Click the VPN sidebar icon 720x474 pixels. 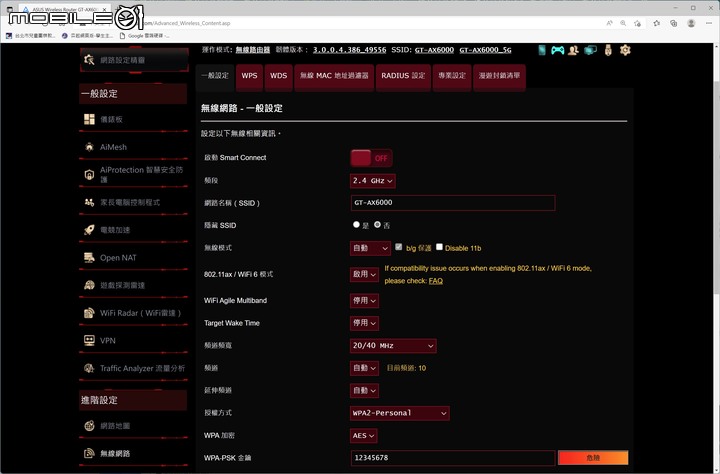click(x=89, y=340)
